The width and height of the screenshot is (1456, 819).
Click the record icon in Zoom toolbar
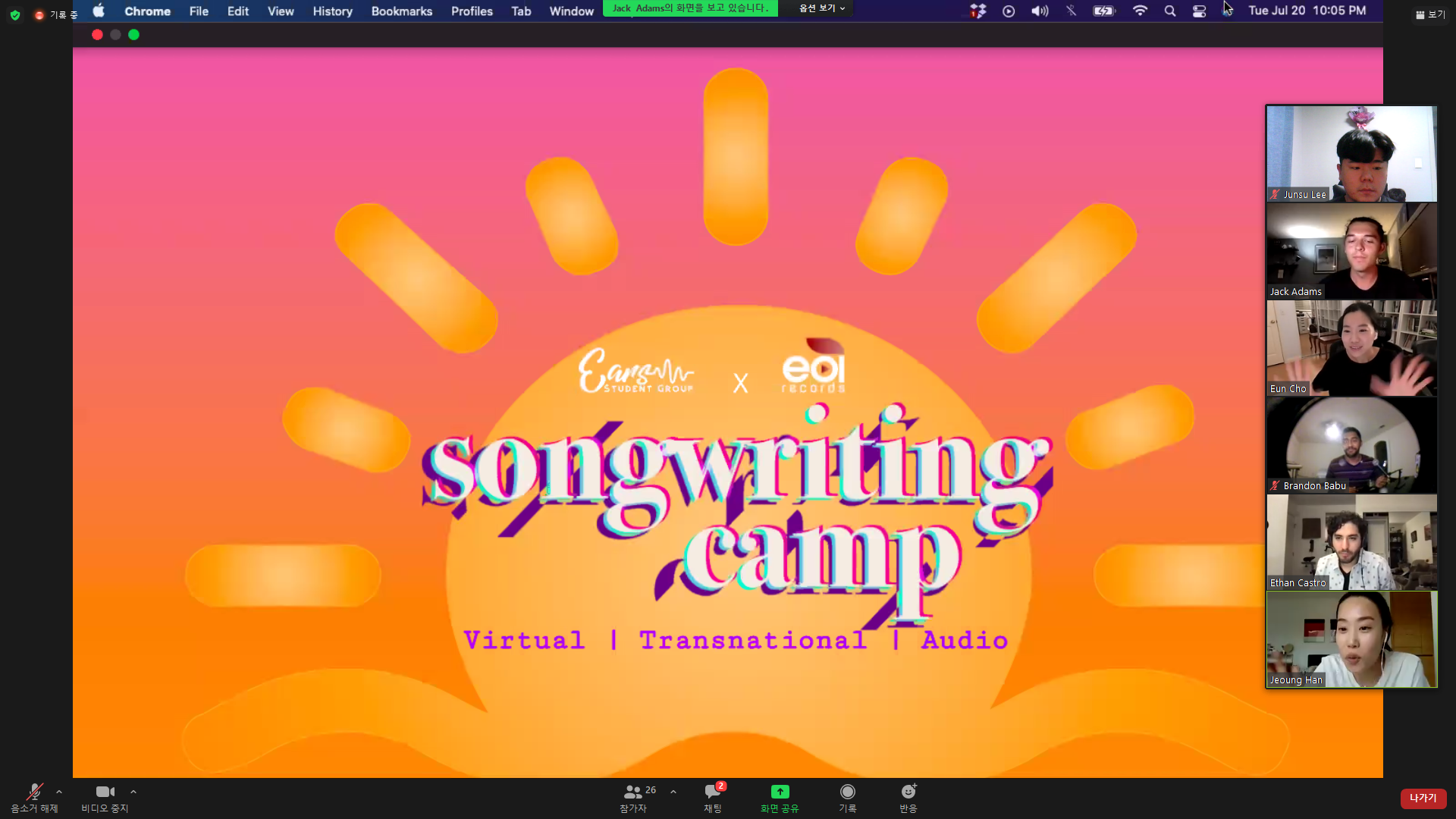pyautogui.click(x=847, y=792)
